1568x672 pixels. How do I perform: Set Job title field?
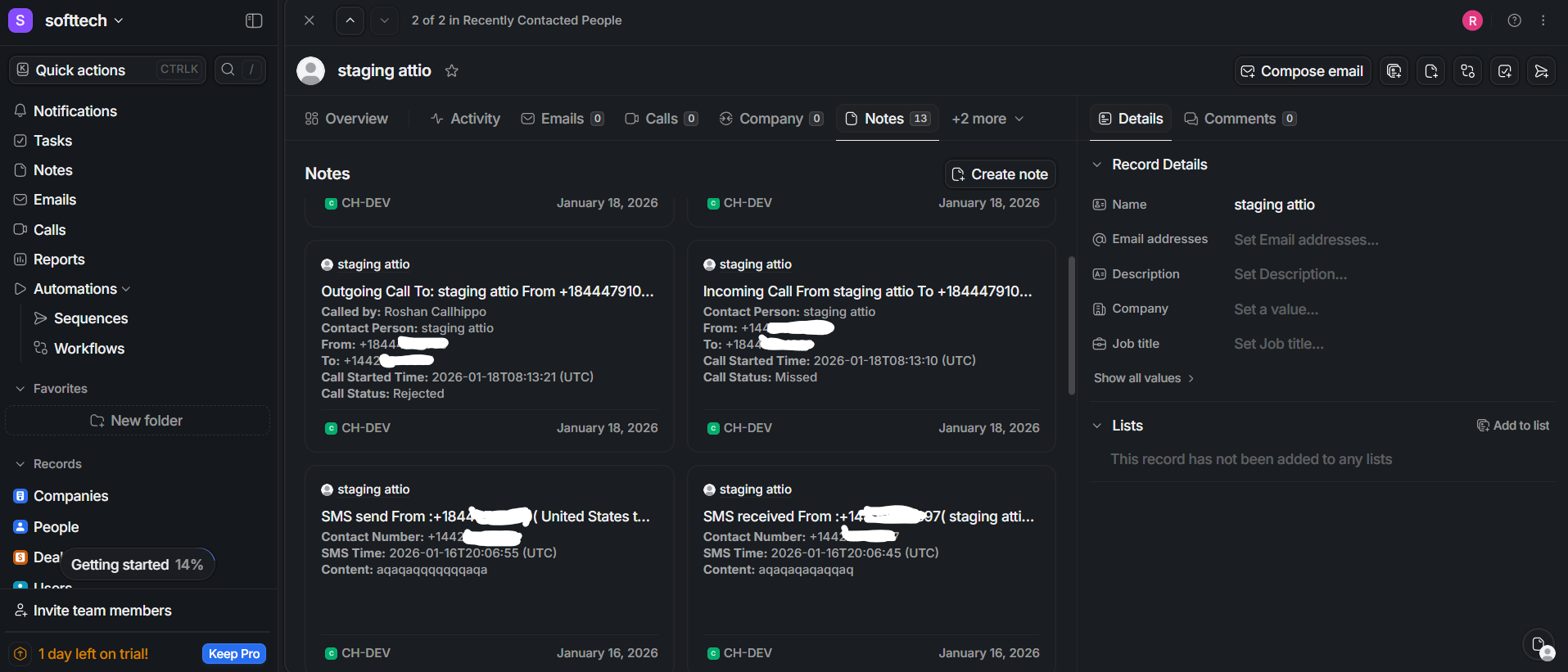[x=1278, y=344]
